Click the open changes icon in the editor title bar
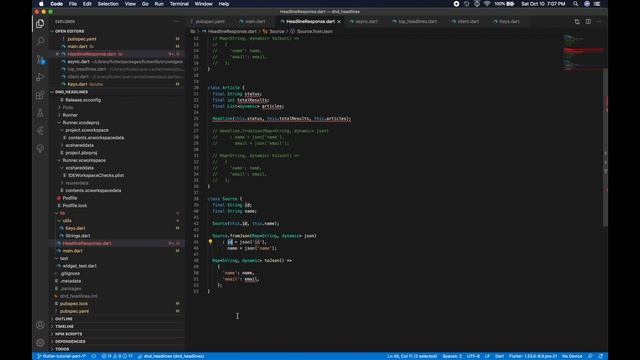Viewport: 640px width, 360px height. pyautogui.click(x=577, y=22)
